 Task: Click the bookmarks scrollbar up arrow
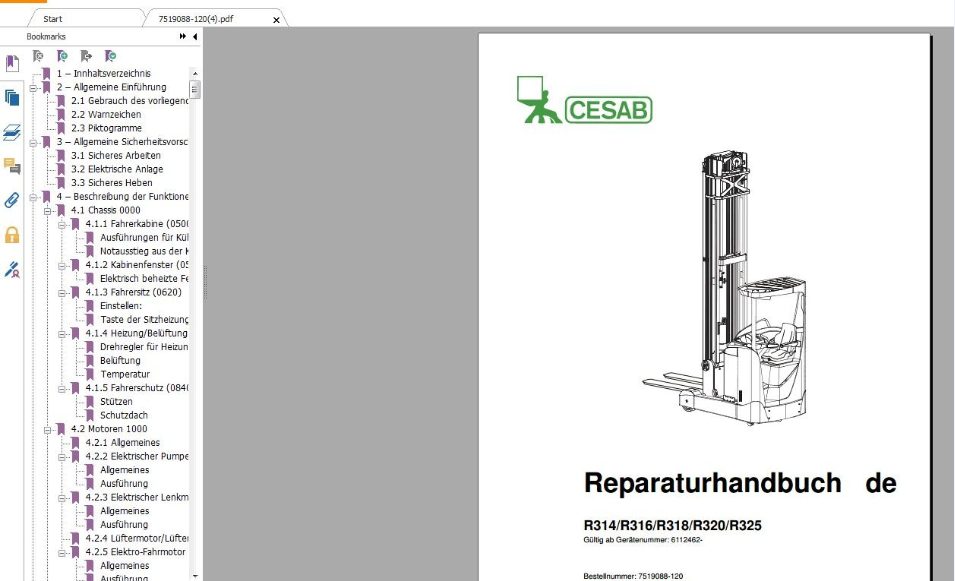tap(195, 73)
